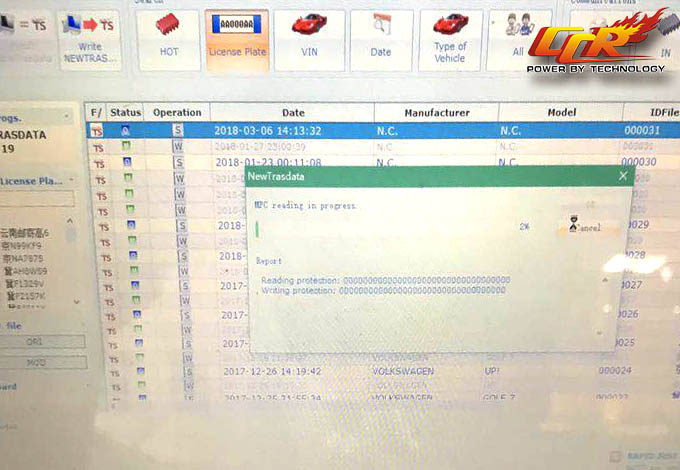The width and height of the screenshot is (680, 470).
Task: Click the license plate input field
Action: coord(37,199)
